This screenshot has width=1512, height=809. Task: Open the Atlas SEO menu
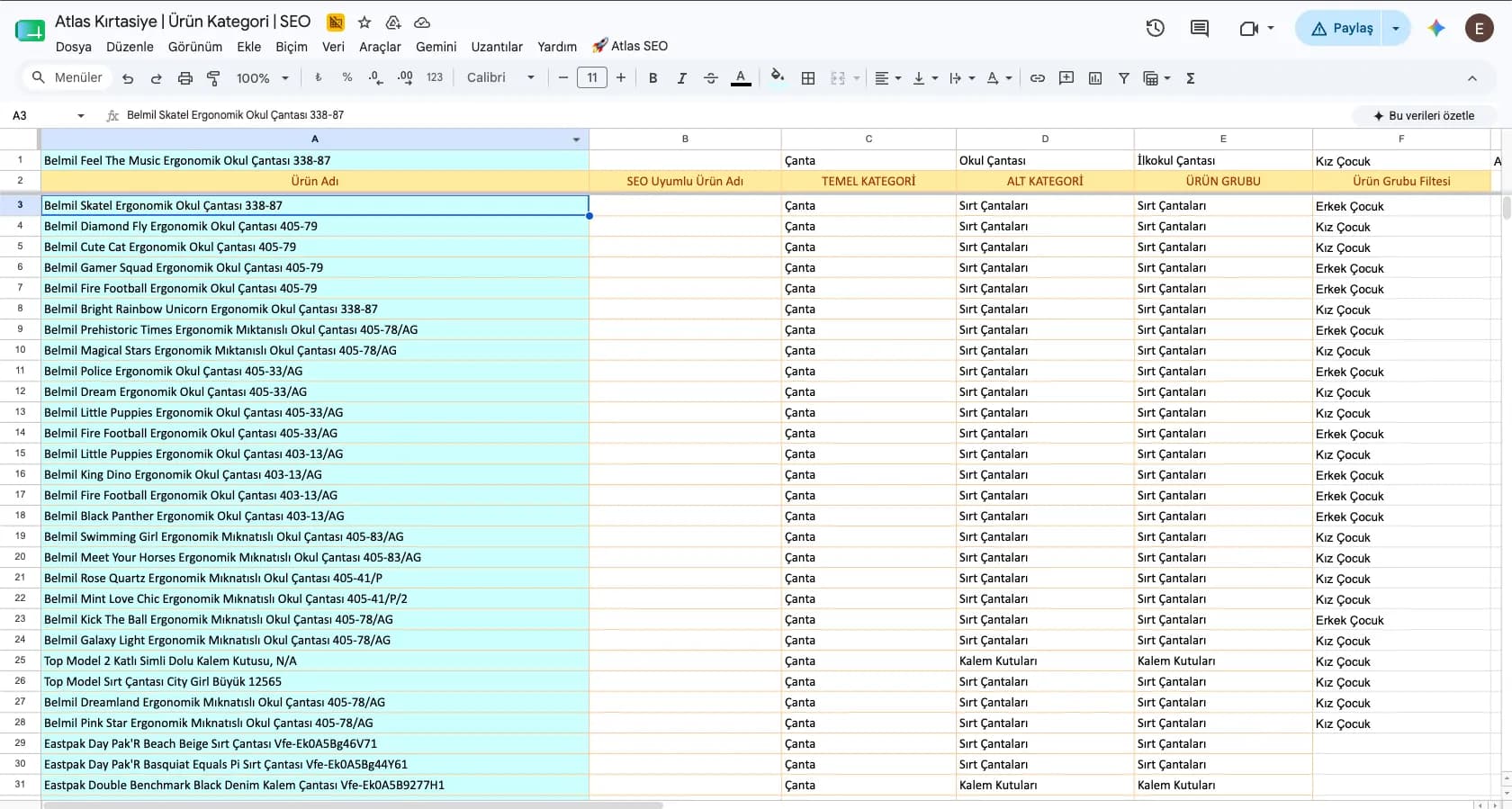[x=630, y=46]
